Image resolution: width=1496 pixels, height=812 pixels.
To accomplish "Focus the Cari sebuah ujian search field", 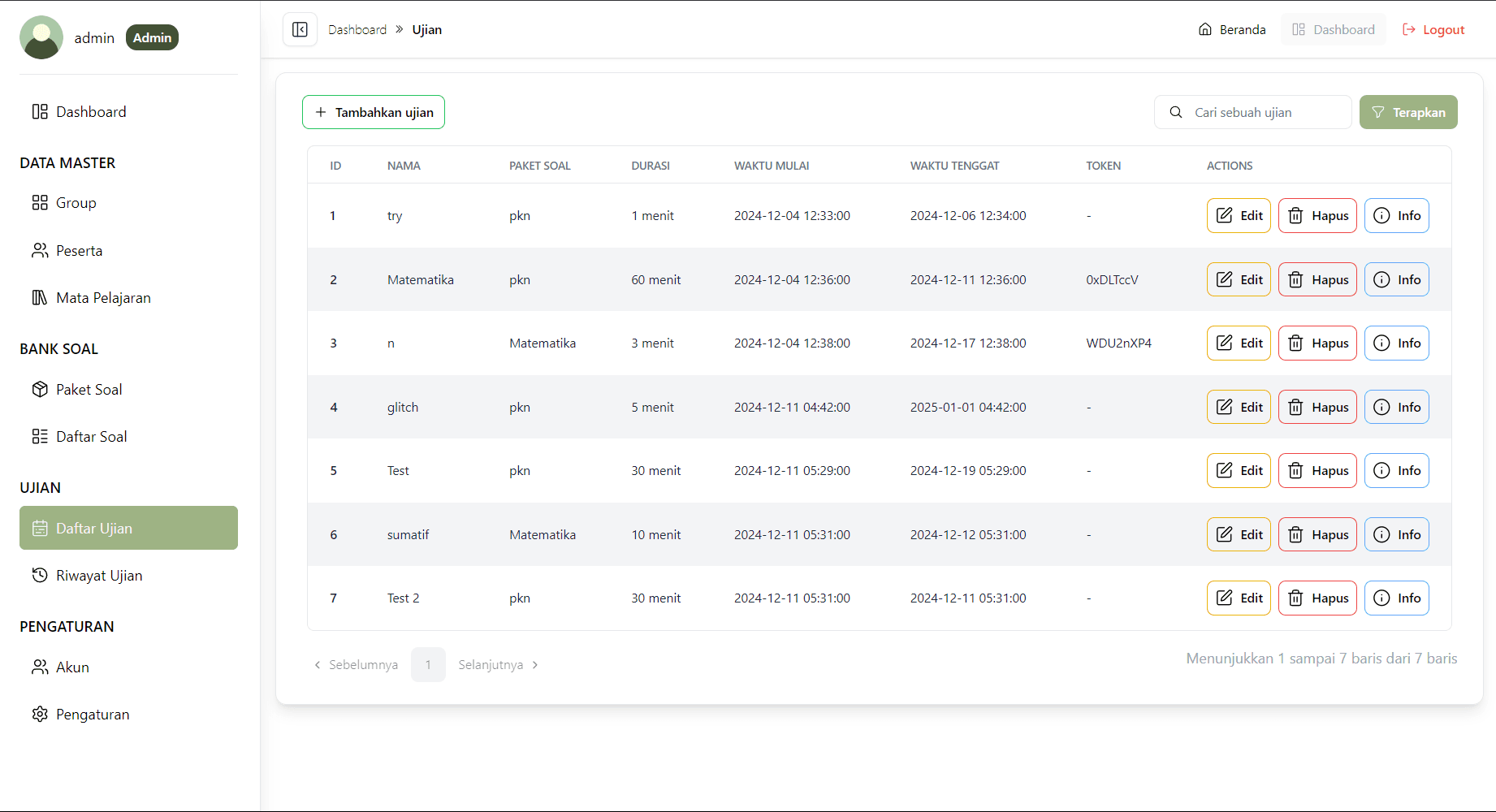I will [1263, 112].
